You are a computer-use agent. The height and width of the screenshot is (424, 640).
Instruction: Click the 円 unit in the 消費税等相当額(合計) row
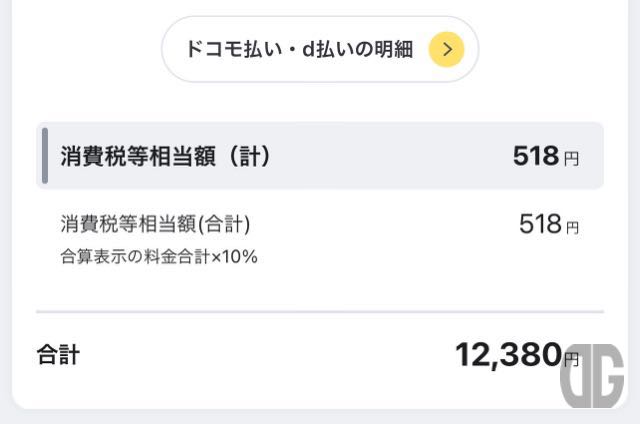(x=573, y=227)
